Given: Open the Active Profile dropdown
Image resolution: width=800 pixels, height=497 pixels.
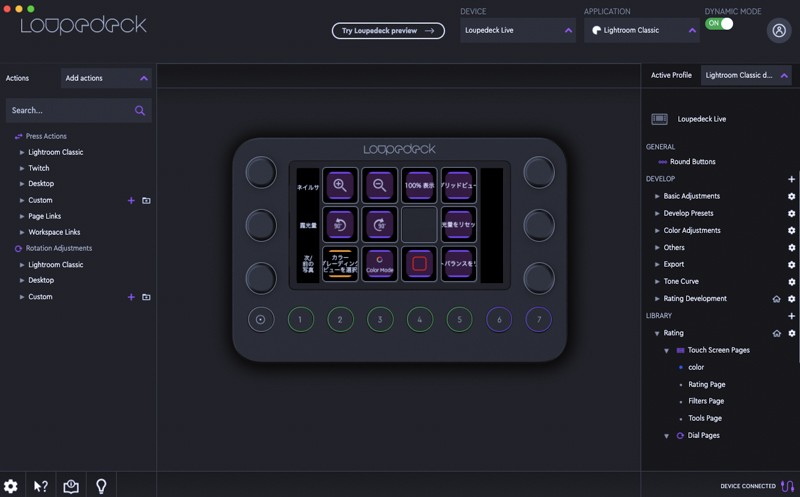Looking at the screenshot, I should click(746, 75).
